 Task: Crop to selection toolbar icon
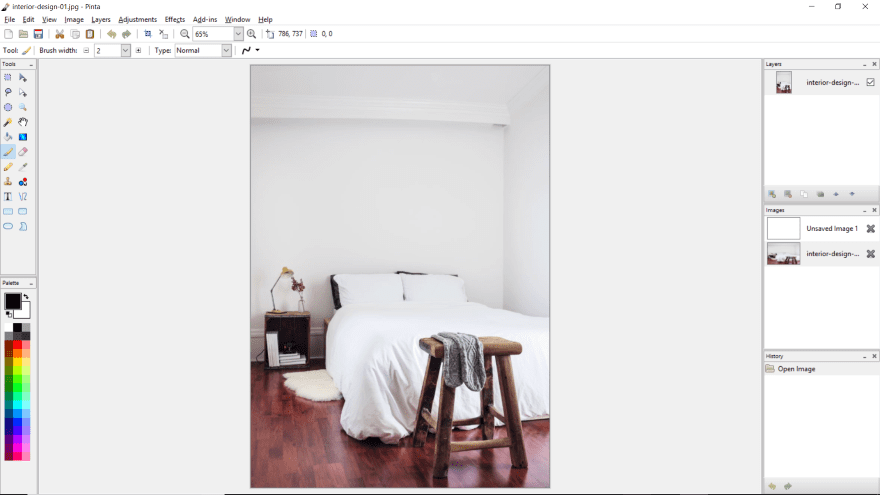click(148, 34)
